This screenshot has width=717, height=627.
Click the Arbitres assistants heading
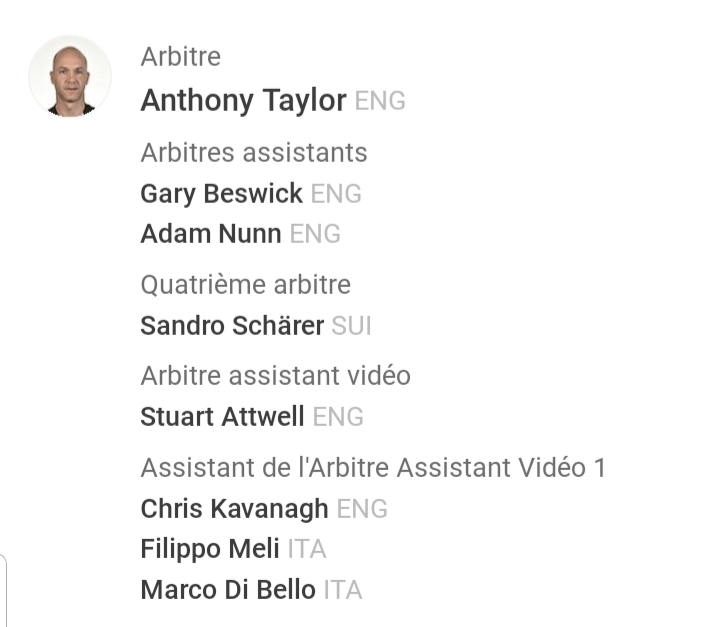pyautogui.click(x=254, y=153)
